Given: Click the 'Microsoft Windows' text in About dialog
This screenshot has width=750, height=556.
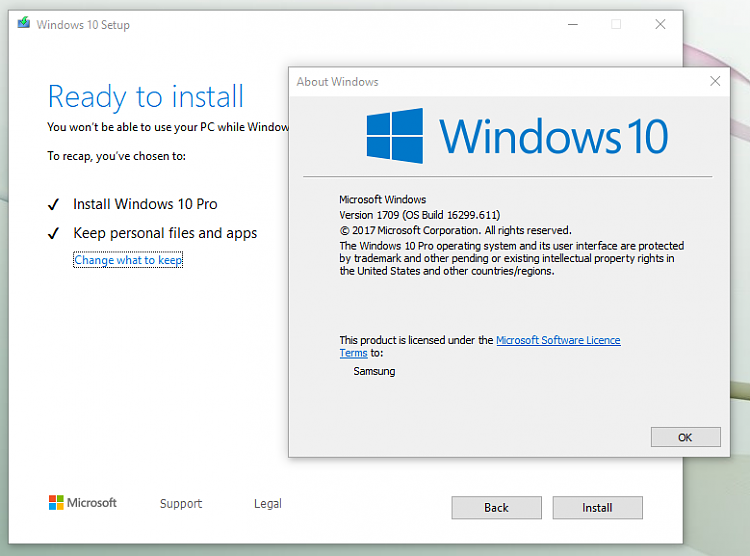Looking at the screenshot, I should (383, 200).
